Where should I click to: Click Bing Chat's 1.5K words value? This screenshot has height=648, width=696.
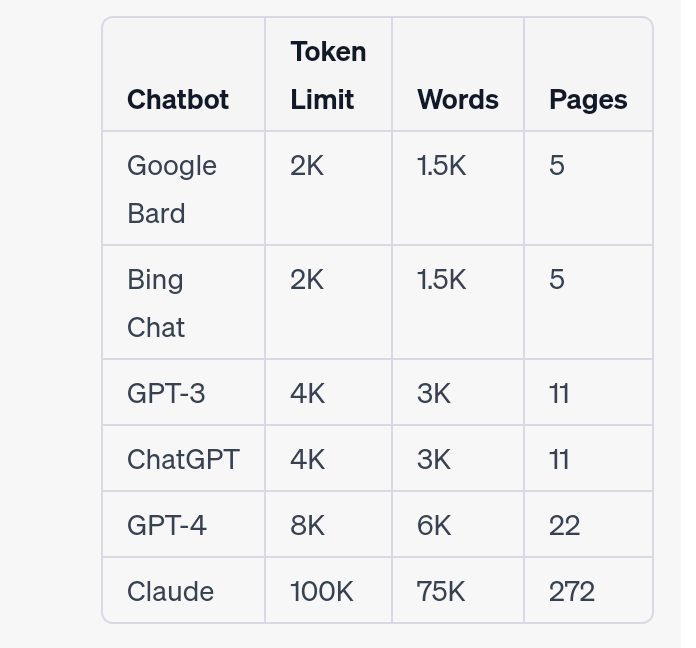click(x=441, y=280)
